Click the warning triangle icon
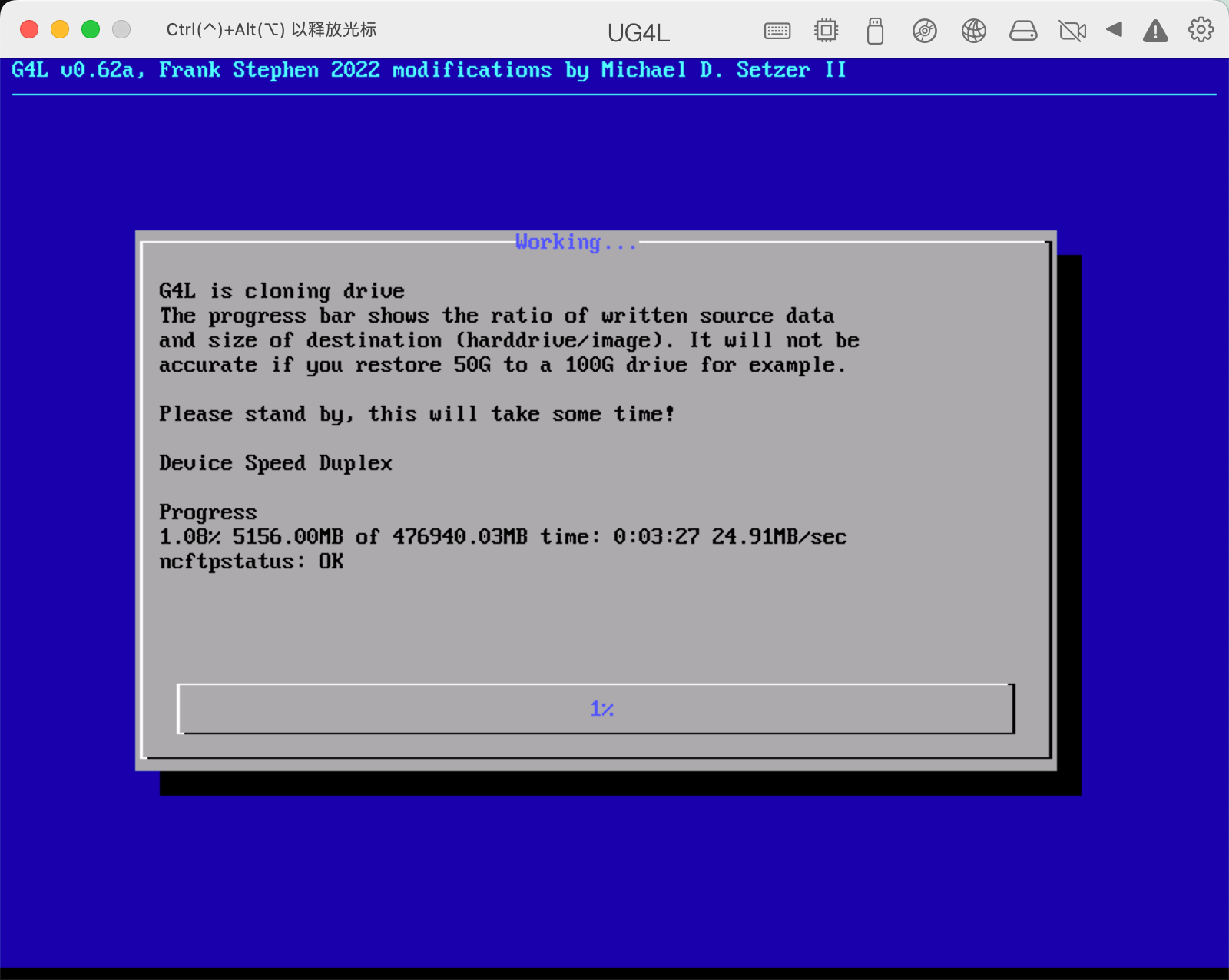 (1155, 31)
